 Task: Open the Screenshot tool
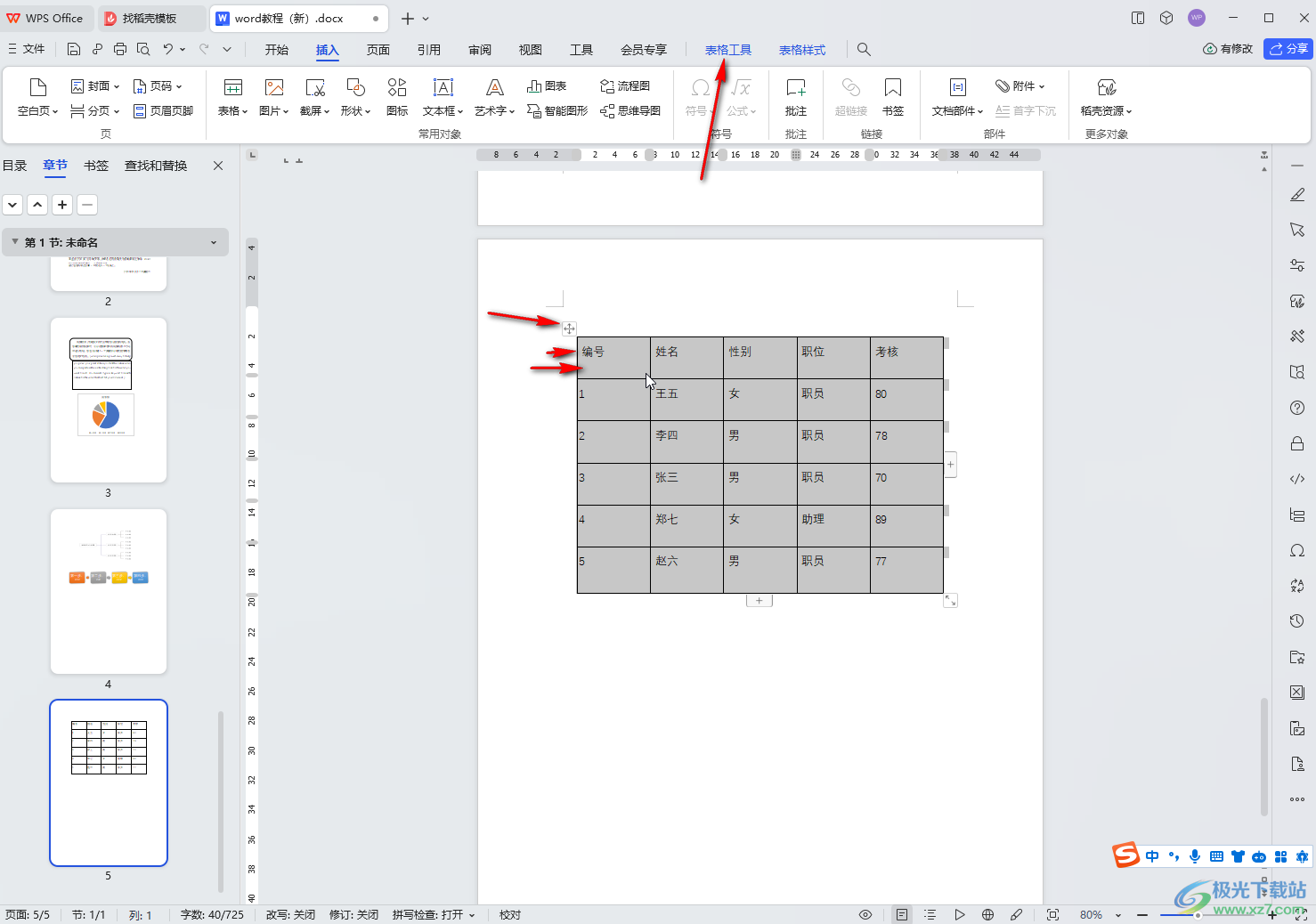315,98
